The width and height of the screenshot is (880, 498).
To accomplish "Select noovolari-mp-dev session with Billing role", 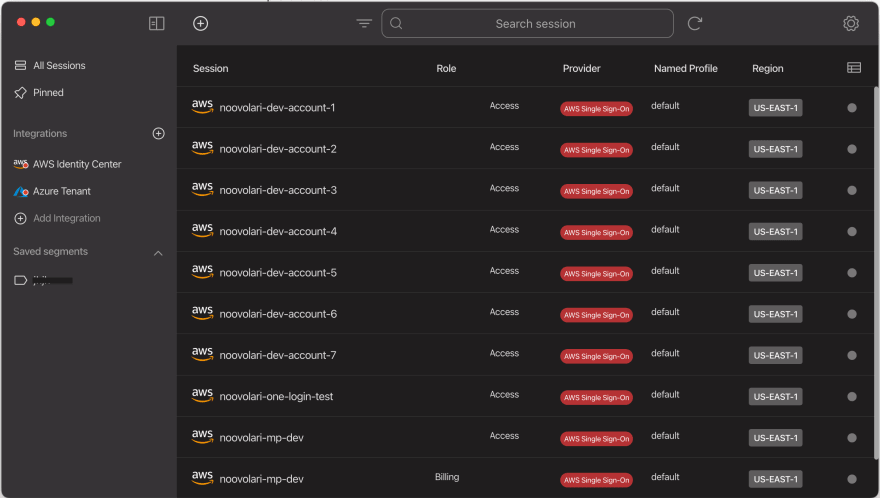I will pos(262,479).
